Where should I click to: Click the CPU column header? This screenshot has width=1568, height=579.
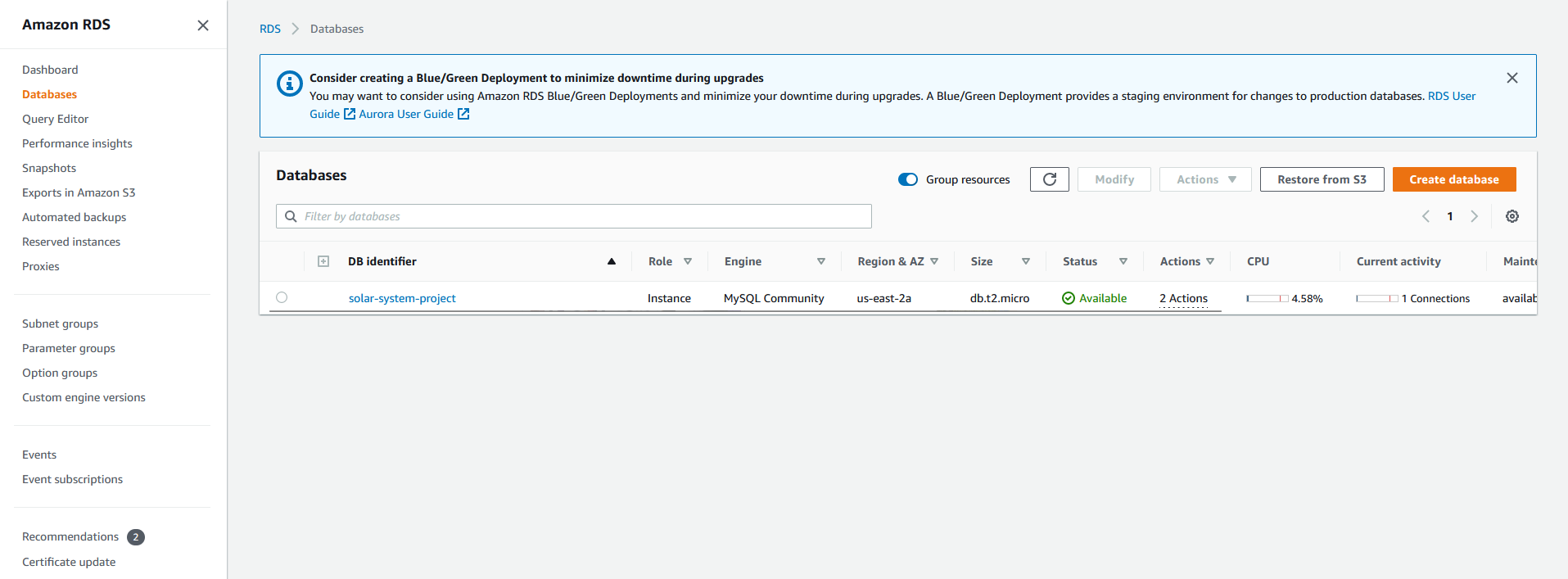coord(1258,261)
